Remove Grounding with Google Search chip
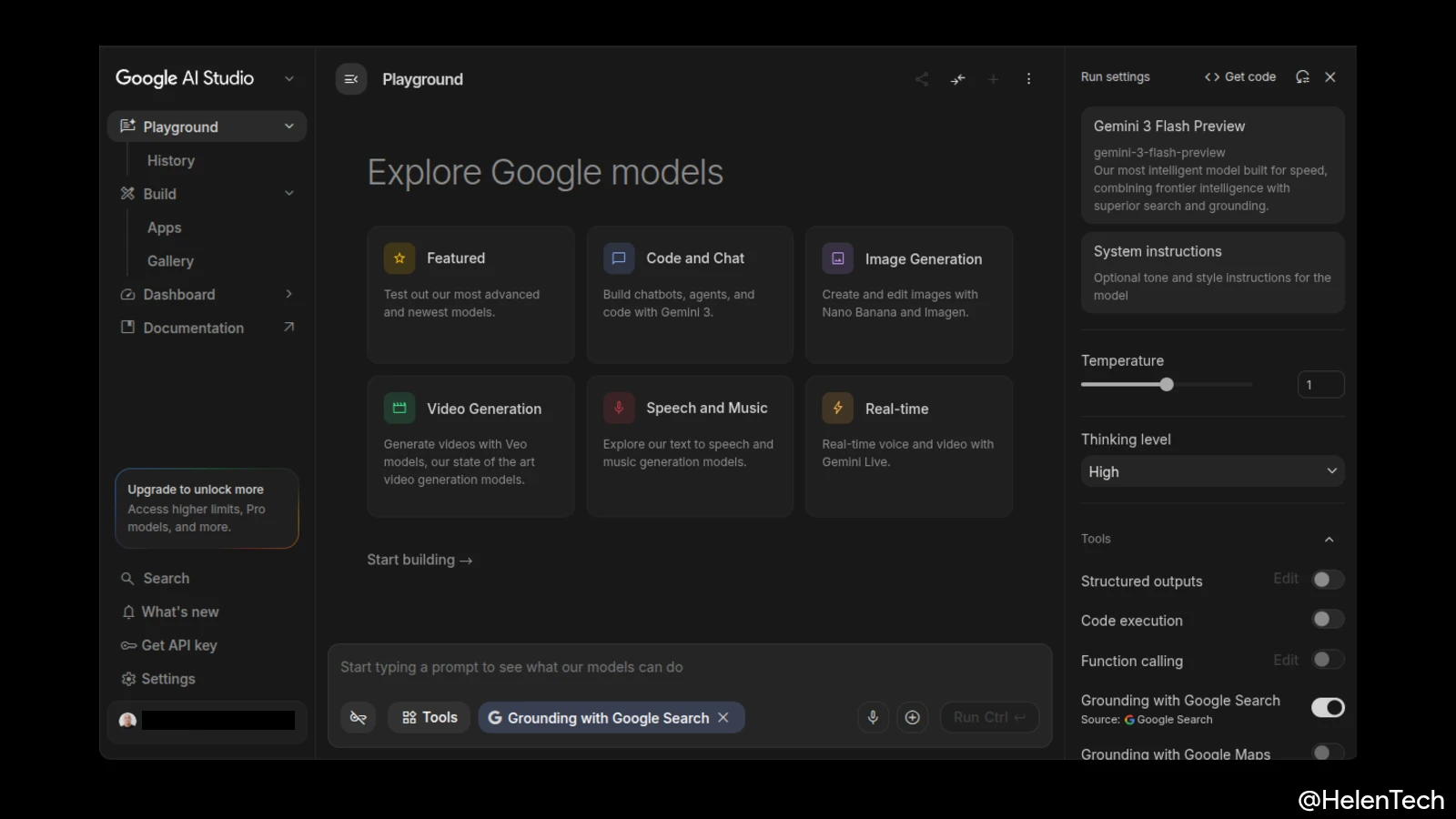 pyautogui.click(x=723, y=717)
